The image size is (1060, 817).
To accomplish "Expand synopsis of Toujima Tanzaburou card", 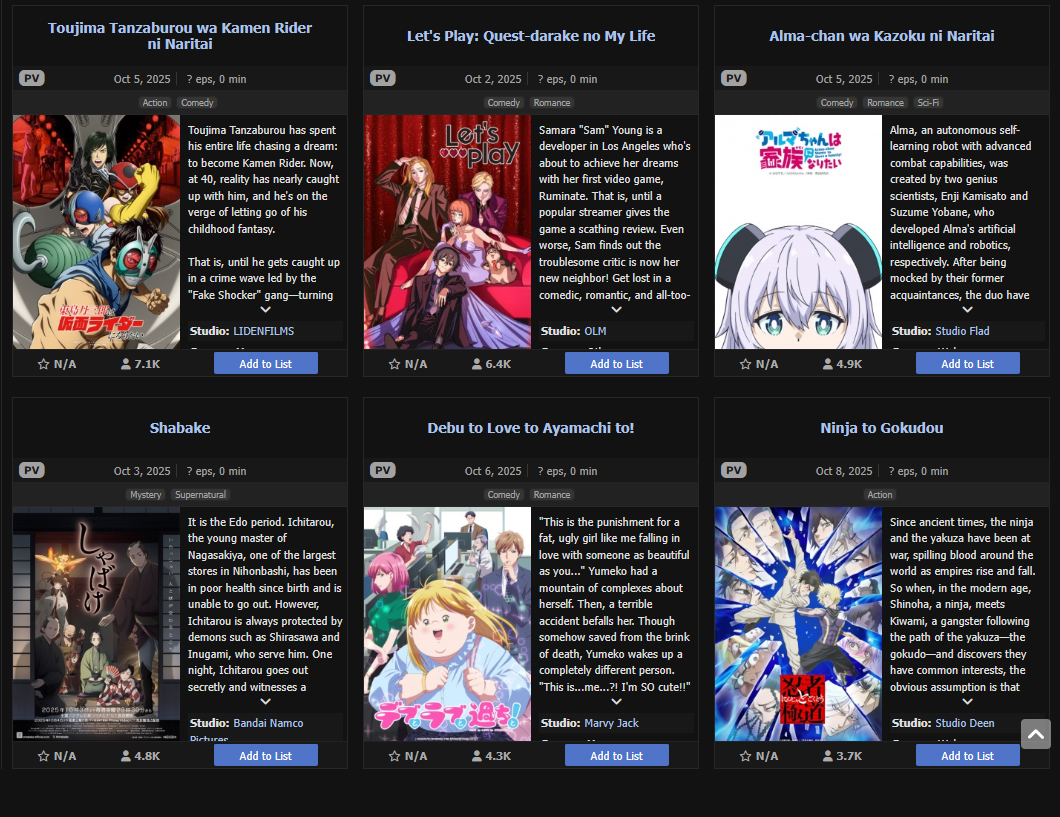I will 266,310.
